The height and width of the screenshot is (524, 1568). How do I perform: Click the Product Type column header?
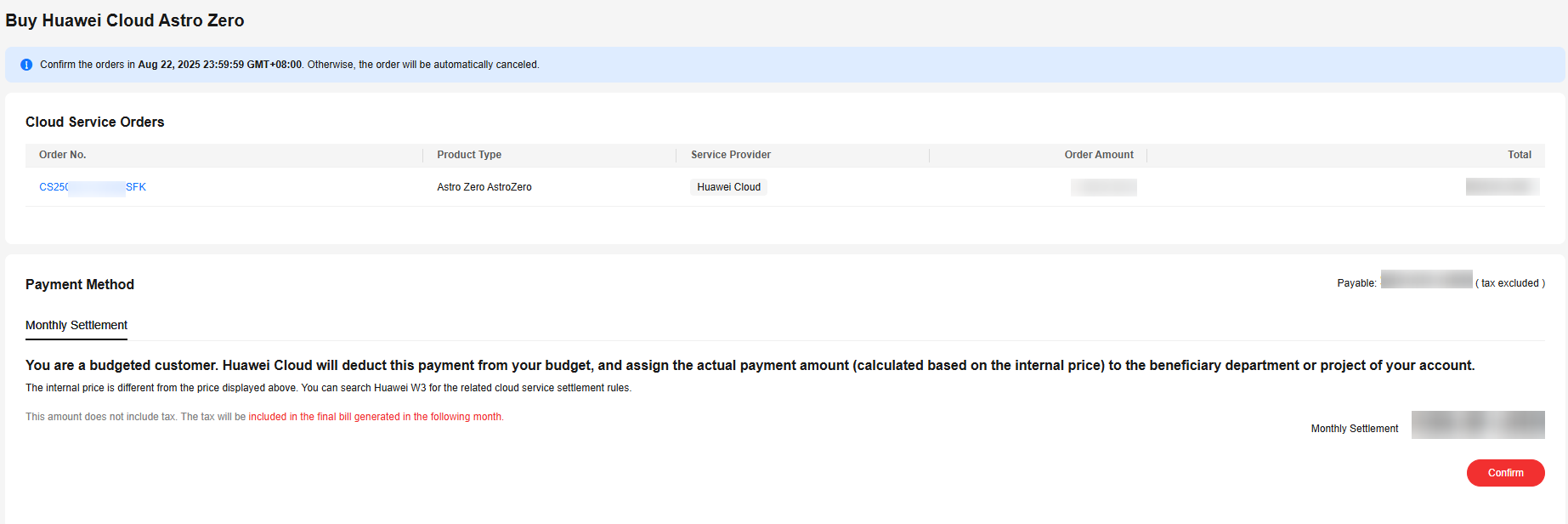(469, 155)
